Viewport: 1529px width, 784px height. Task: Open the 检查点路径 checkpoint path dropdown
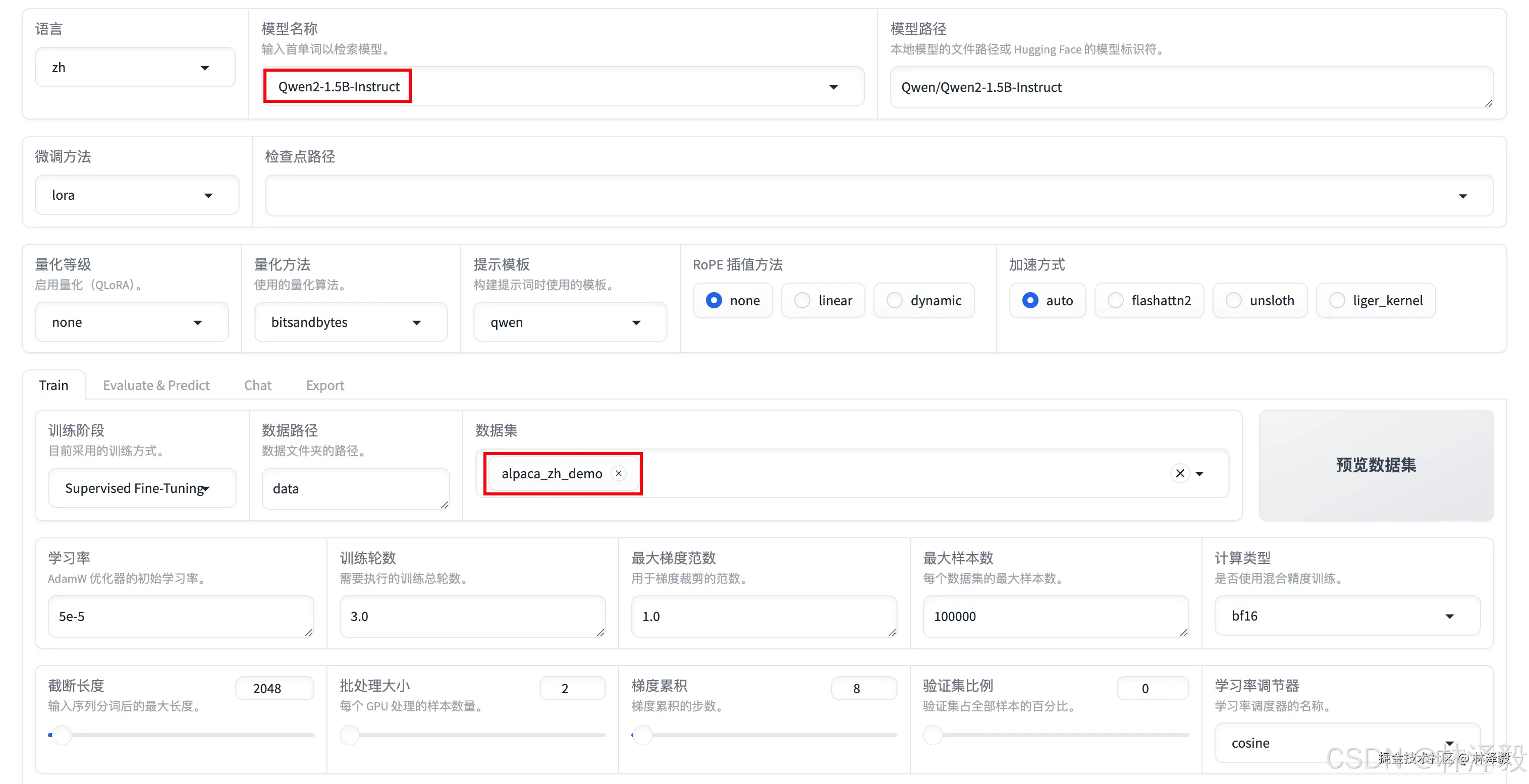pos(1464,195)
